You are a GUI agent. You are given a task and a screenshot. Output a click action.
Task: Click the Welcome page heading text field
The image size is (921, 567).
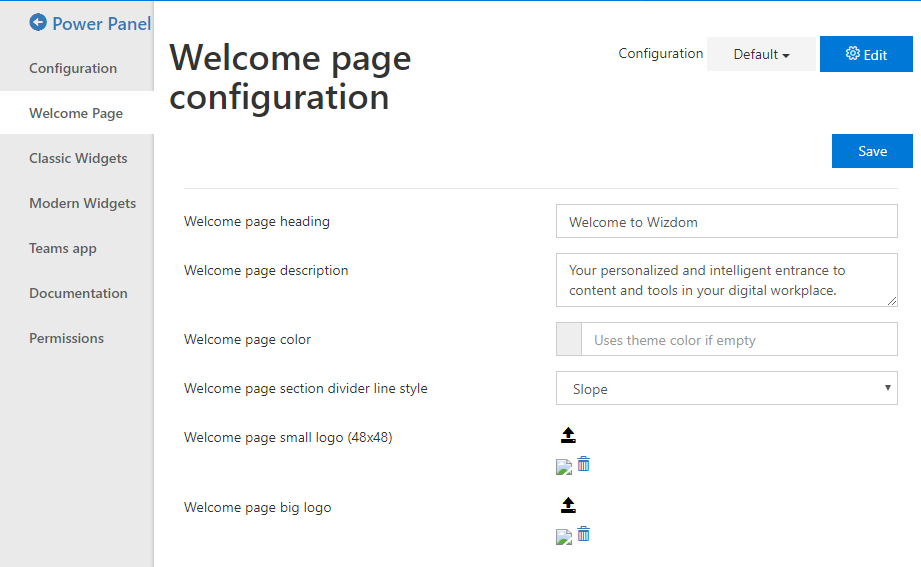727,221
